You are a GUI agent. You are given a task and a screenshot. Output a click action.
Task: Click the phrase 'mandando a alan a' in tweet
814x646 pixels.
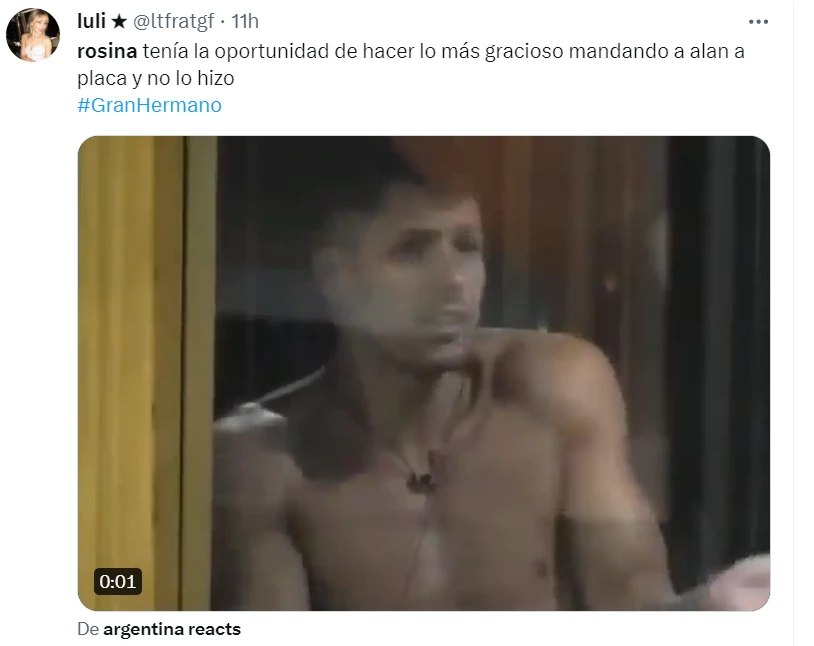pyautogui.click(x=657, y=51)
